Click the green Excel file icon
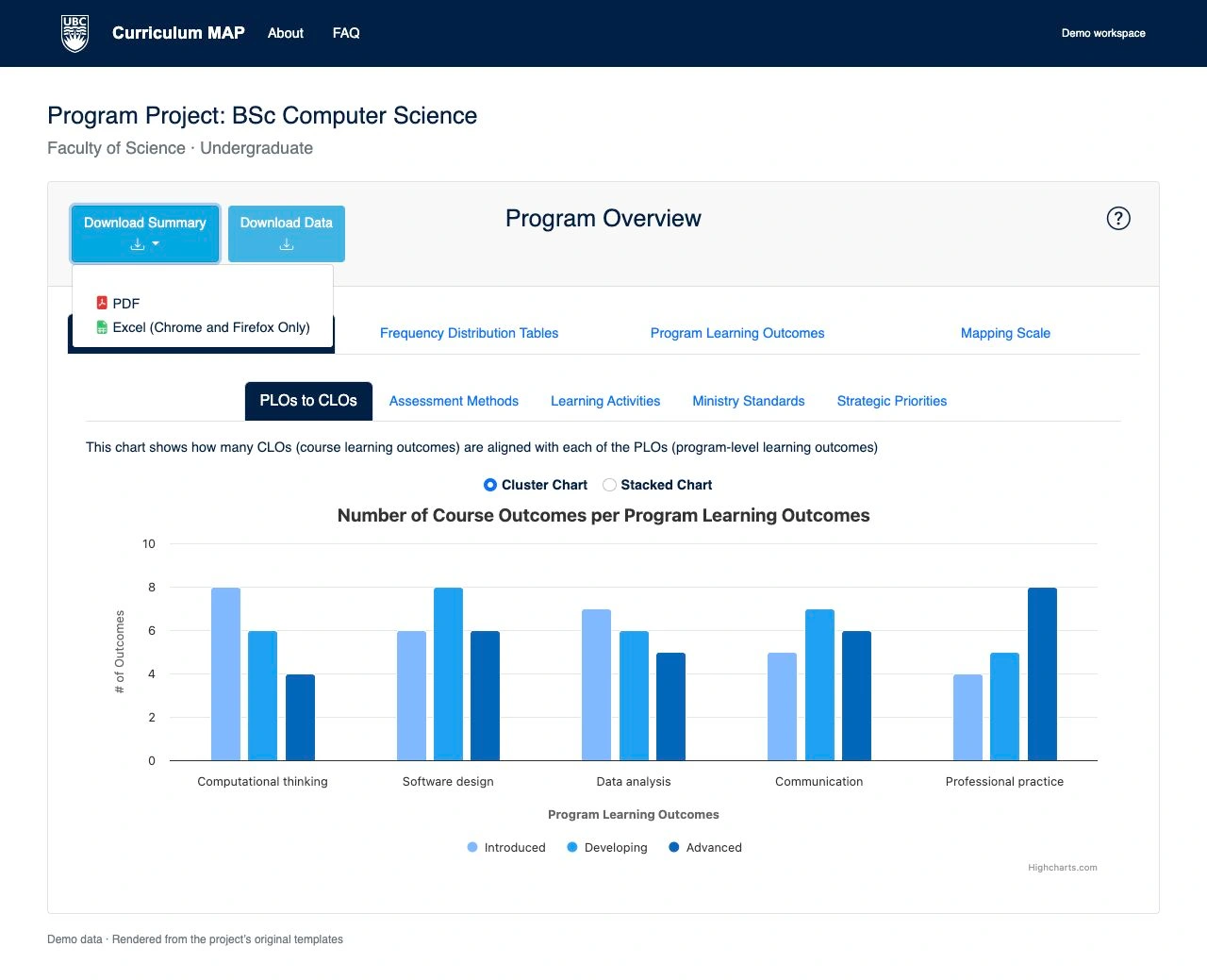The width and height of the screenshot is (1207, 980). (102, 327)
